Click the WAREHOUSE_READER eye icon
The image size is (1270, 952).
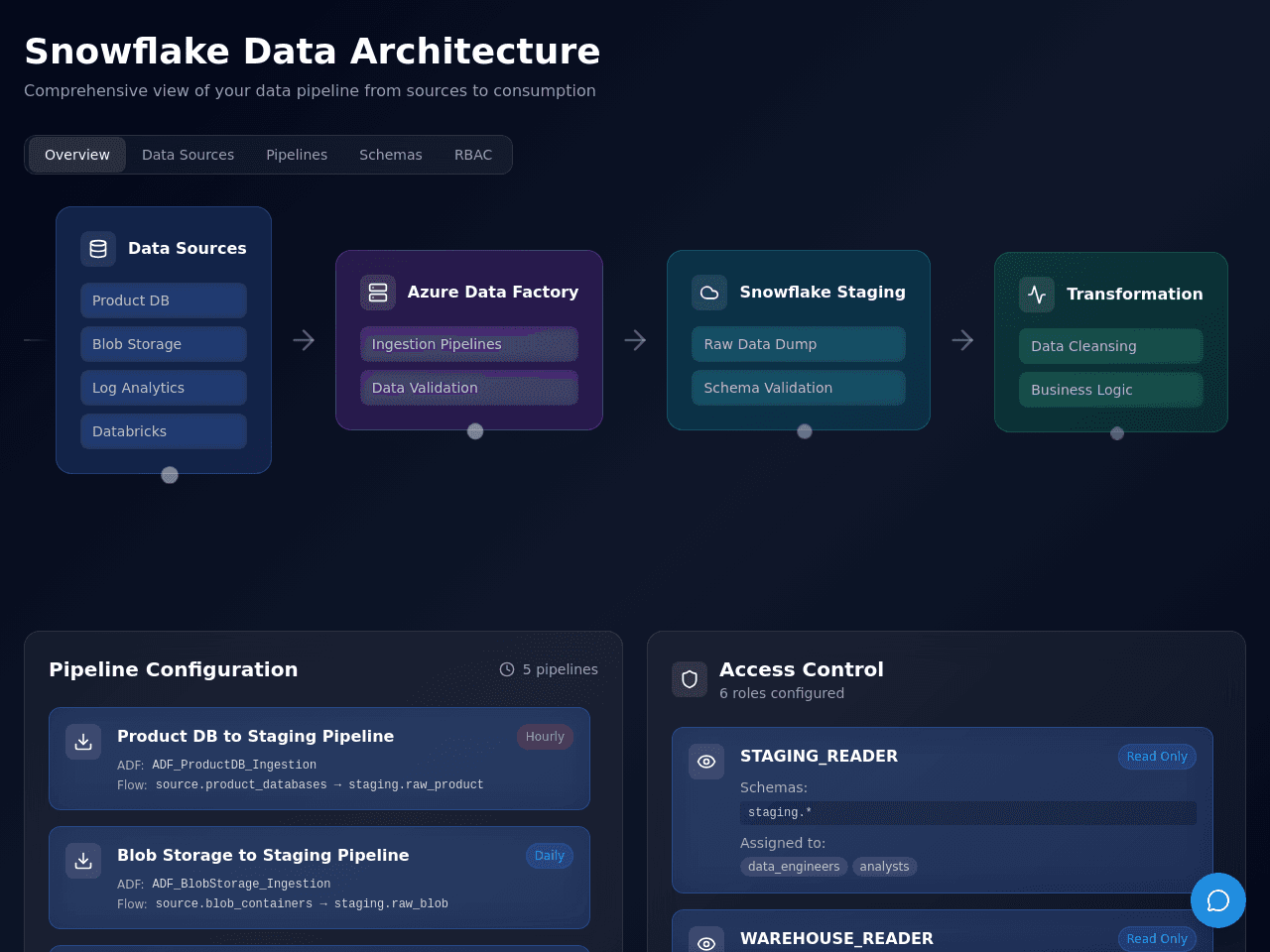[706, 942]
